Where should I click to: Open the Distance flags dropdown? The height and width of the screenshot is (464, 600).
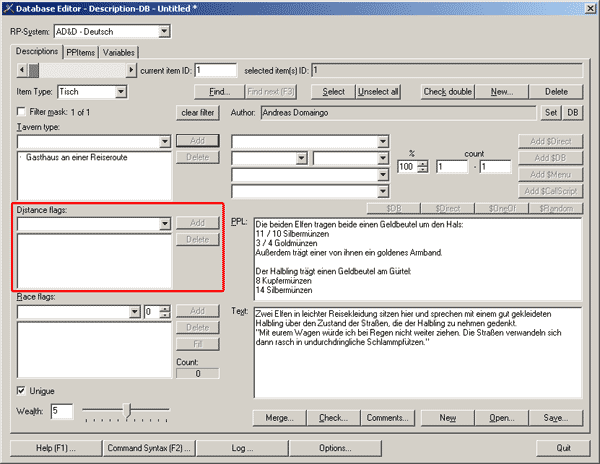(x=165, y=224)
